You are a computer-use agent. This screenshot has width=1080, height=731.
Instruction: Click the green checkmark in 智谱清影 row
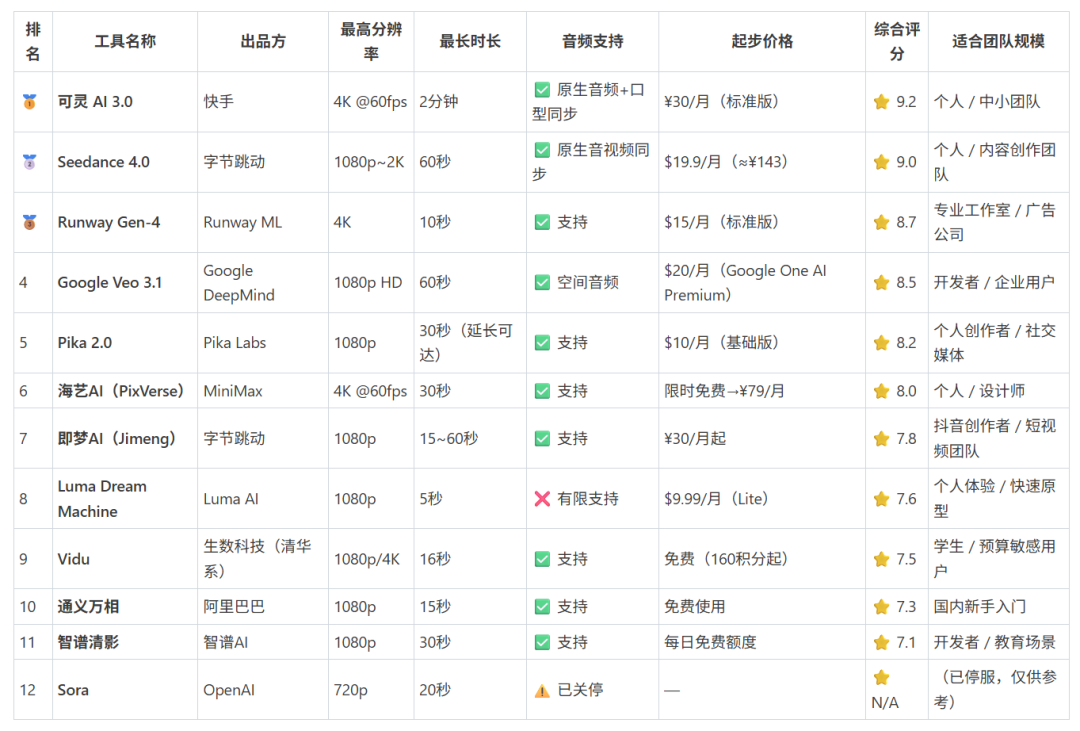coord(542,643)
